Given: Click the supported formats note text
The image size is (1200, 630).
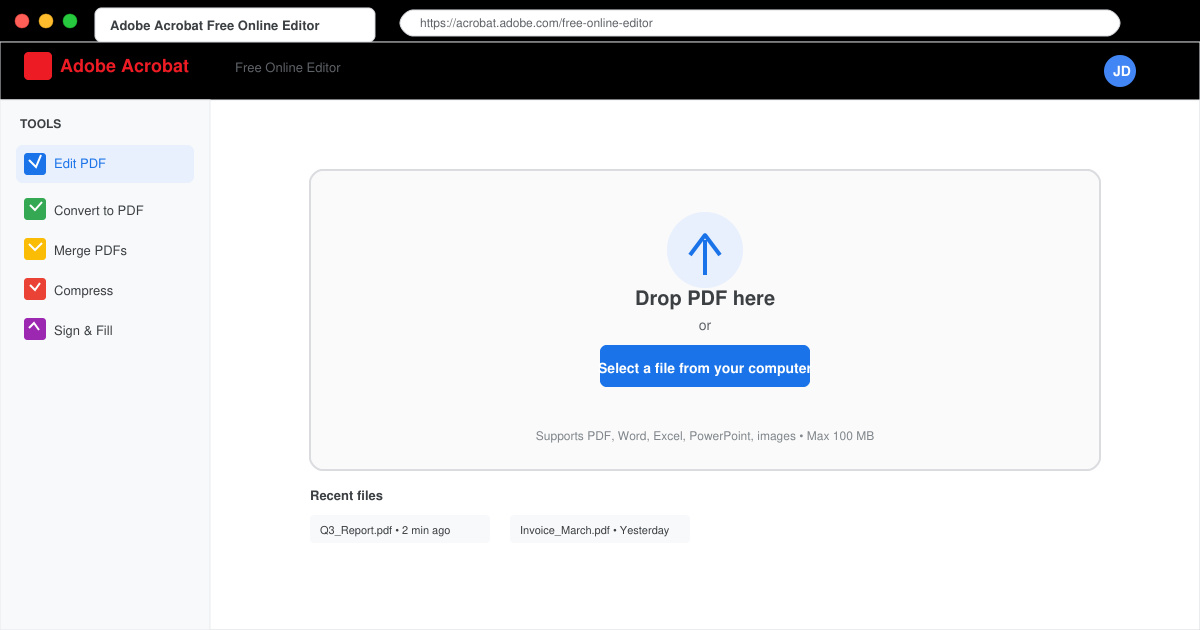Looking at the screenshot, I should [x=705, y=436].
